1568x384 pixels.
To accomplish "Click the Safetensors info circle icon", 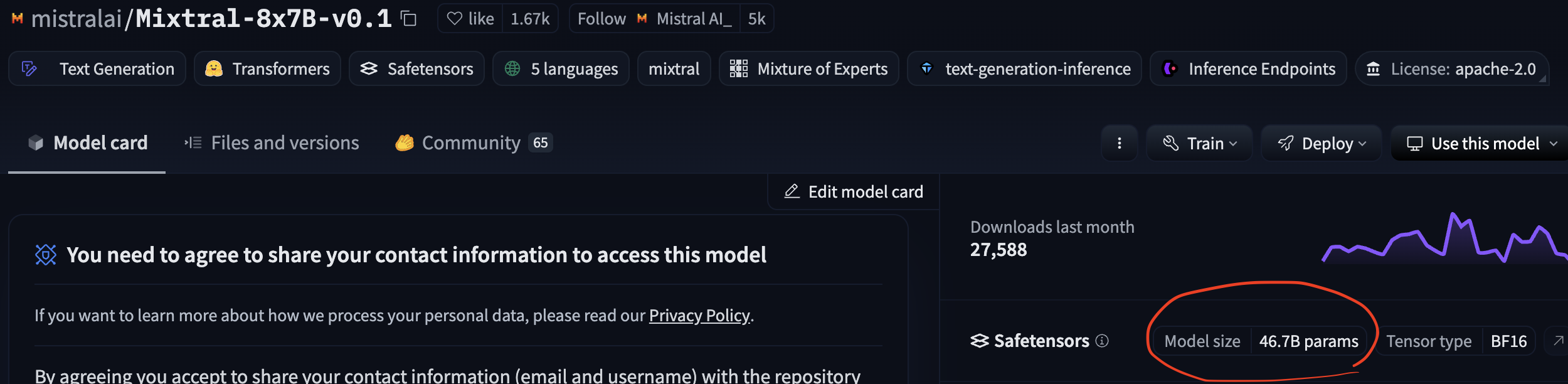I will 1102,341.
